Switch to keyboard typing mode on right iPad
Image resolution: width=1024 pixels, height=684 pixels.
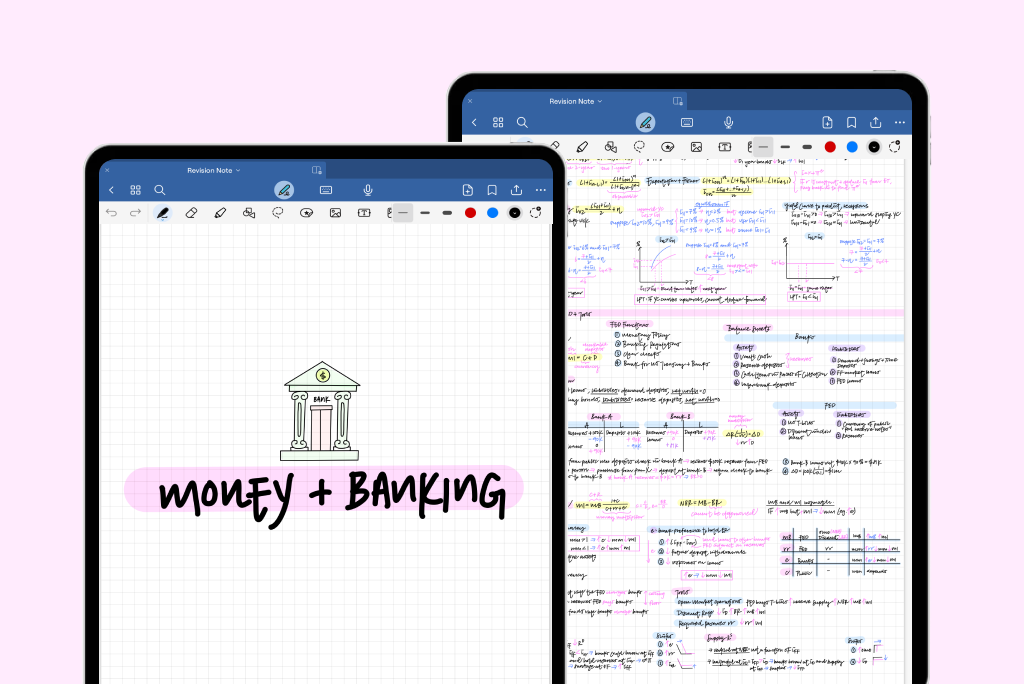pyautogui.click(x=688, y=122)
